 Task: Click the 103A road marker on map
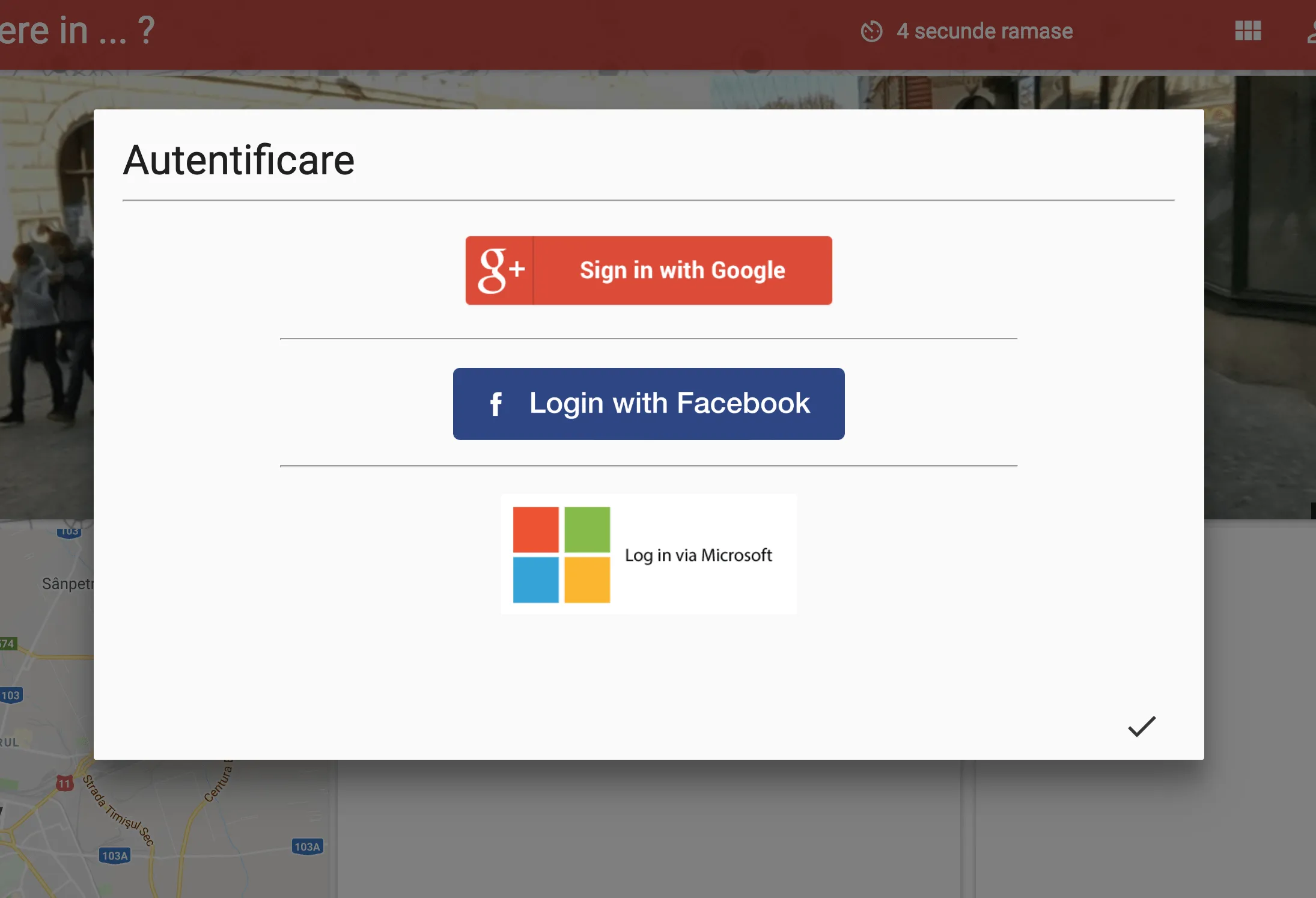click(x=115, y=855)
